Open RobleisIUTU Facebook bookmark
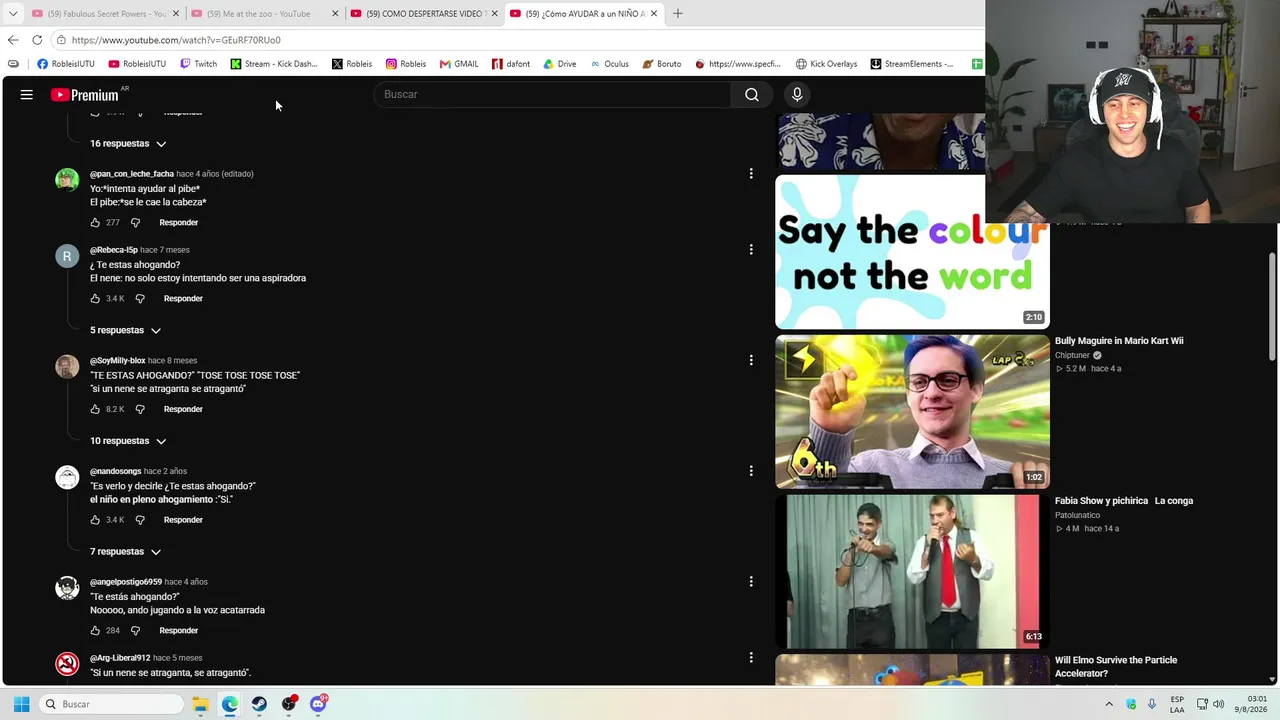The width and height of the screenshot is (1280, 720). click(x=66, y=64)
